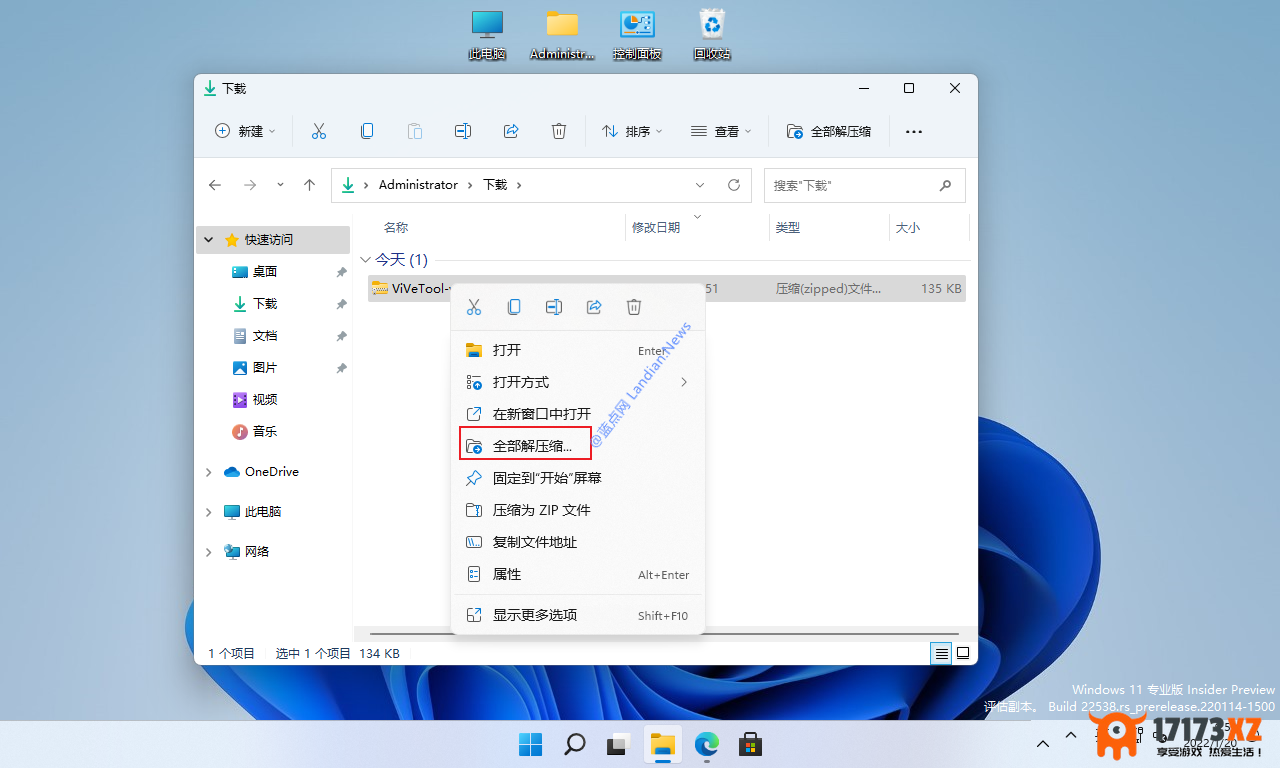Viewport: 1280px width, 768px height.
Task: Click the Delete trash icon in the context menu
Action: (x=634, y=307)
